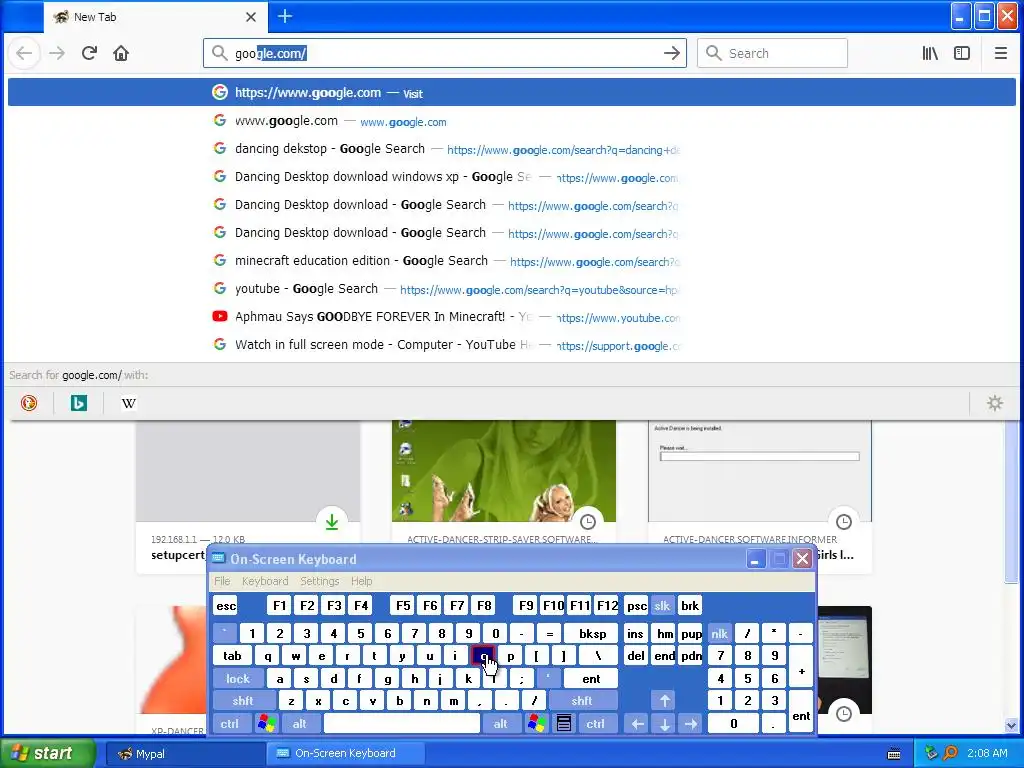
Task: Click the Active-Dancer-Strip-Saver thumbnail
Action: [504, 471]
